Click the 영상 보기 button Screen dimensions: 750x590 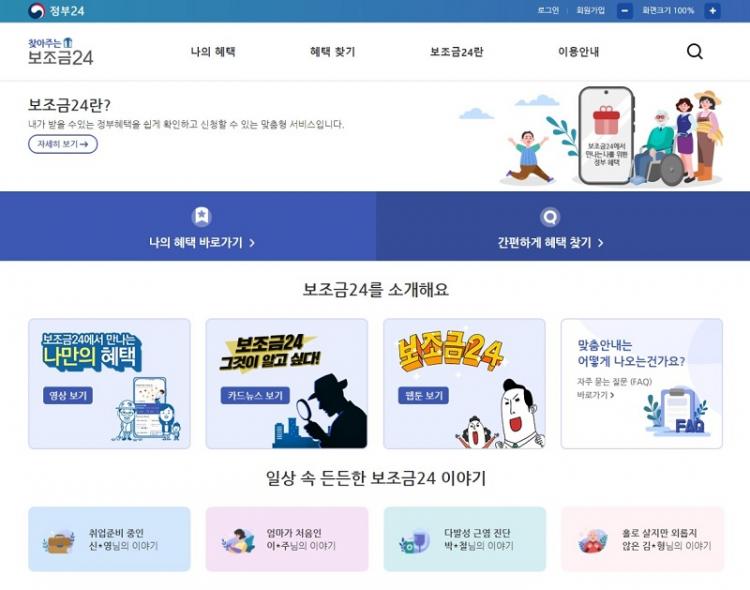(68, 395)
